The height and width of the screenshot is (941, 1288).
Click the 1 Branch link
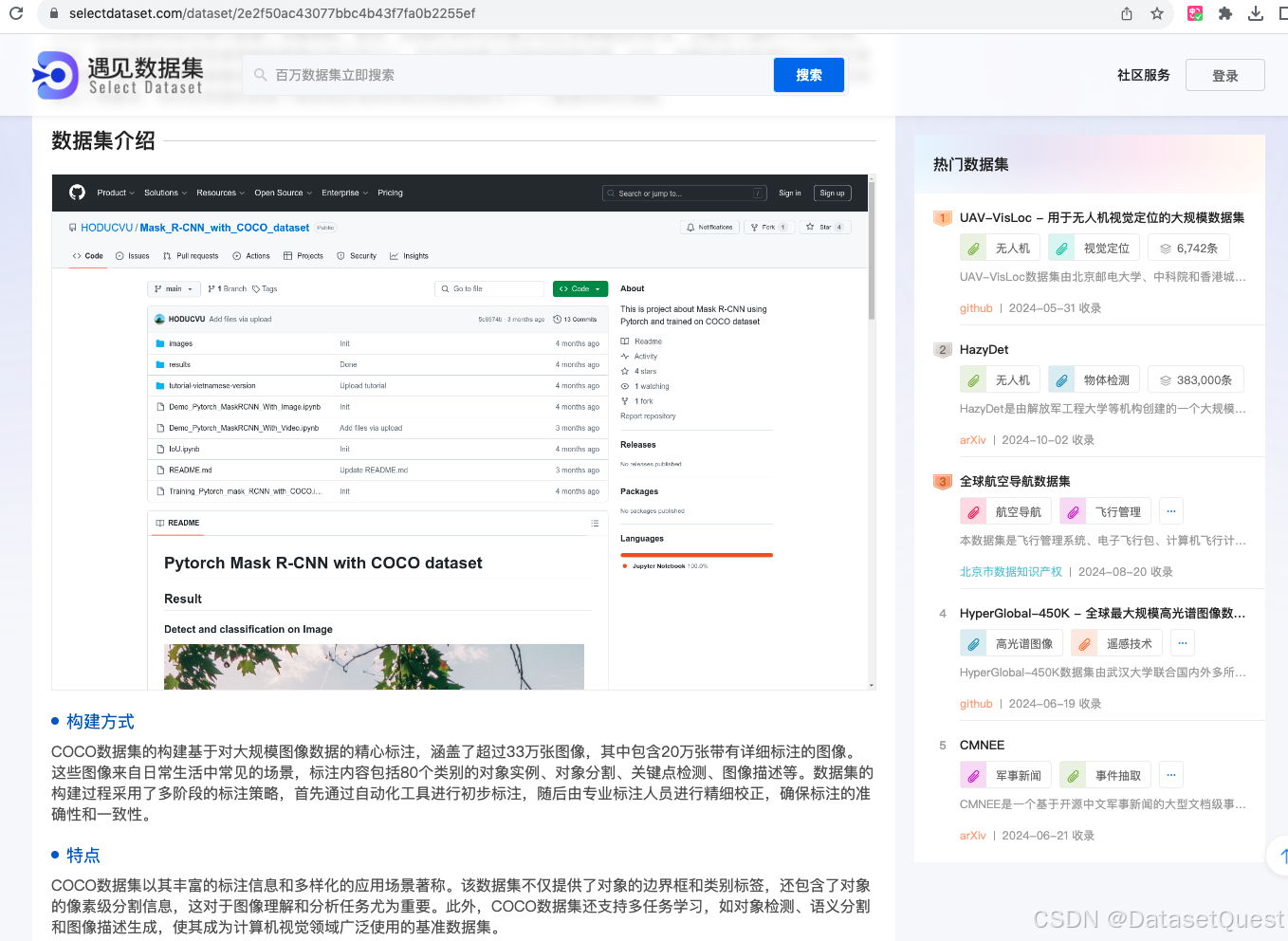coord(228,288)
